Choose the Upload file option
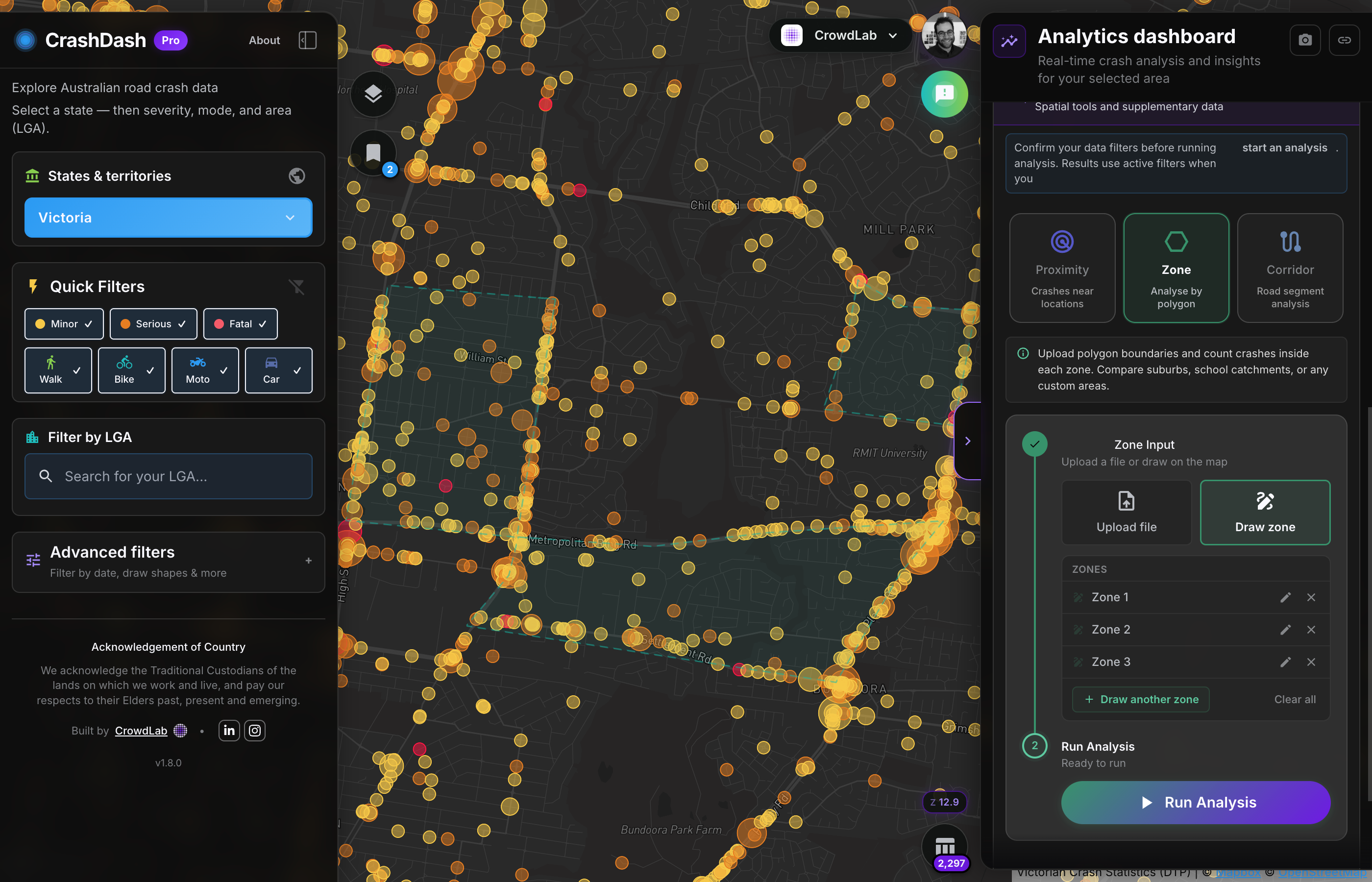 tap(1127, 512)
